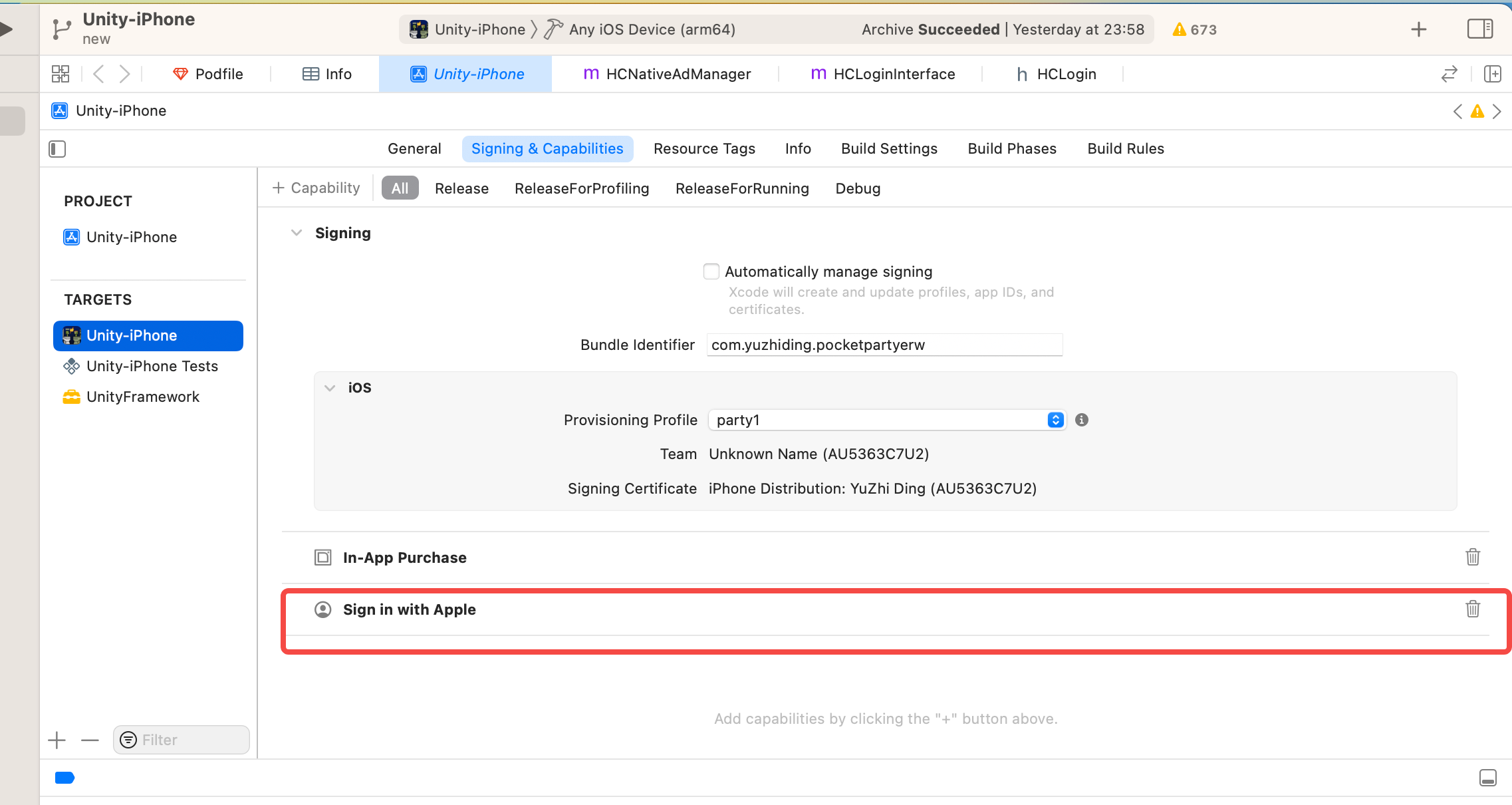Viewport: 1512px width, 805px height.
Task: Click the 673 warnings indicator
Action: click(x=1195, y=29)
